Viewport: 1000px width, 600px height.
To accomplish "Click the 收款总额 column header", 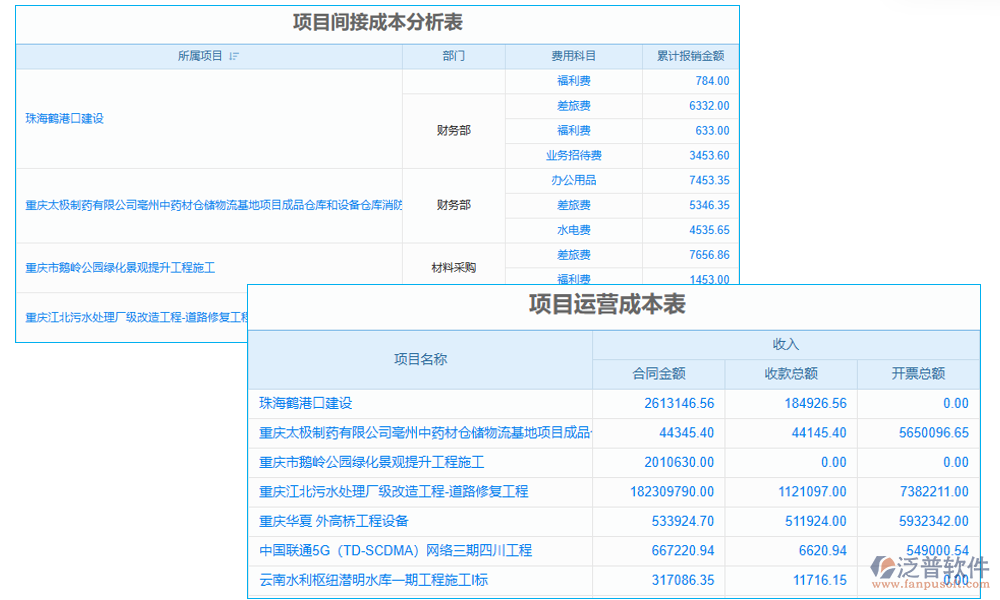I will [x=790, y=373].
